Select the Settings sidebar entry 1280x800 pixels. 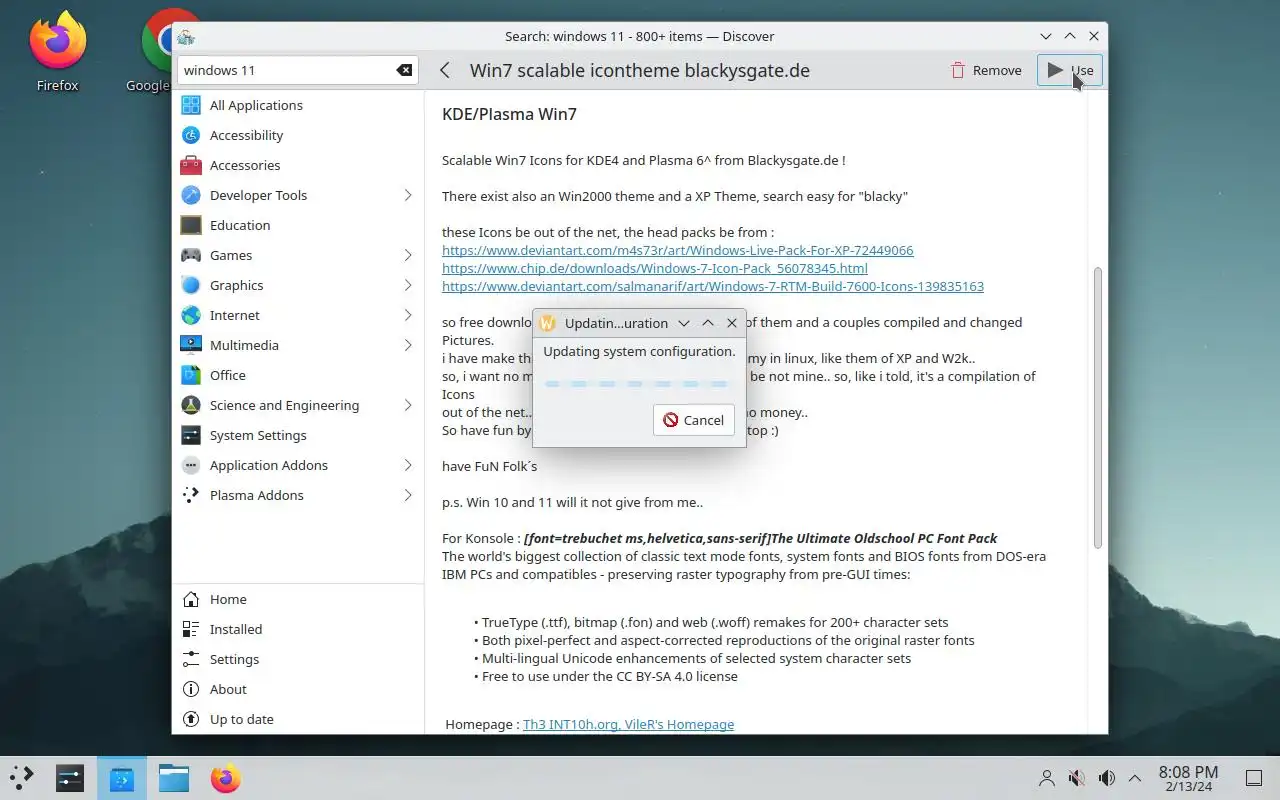coord(298,659)
